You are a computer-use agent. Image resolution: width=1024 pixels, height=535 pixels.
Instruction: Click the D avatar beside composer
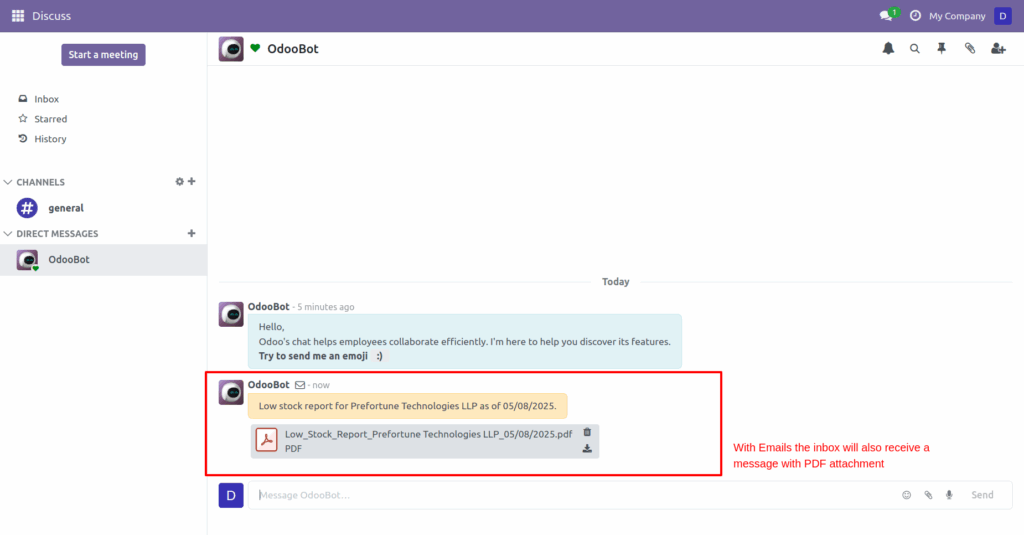(x=231, y=495)
